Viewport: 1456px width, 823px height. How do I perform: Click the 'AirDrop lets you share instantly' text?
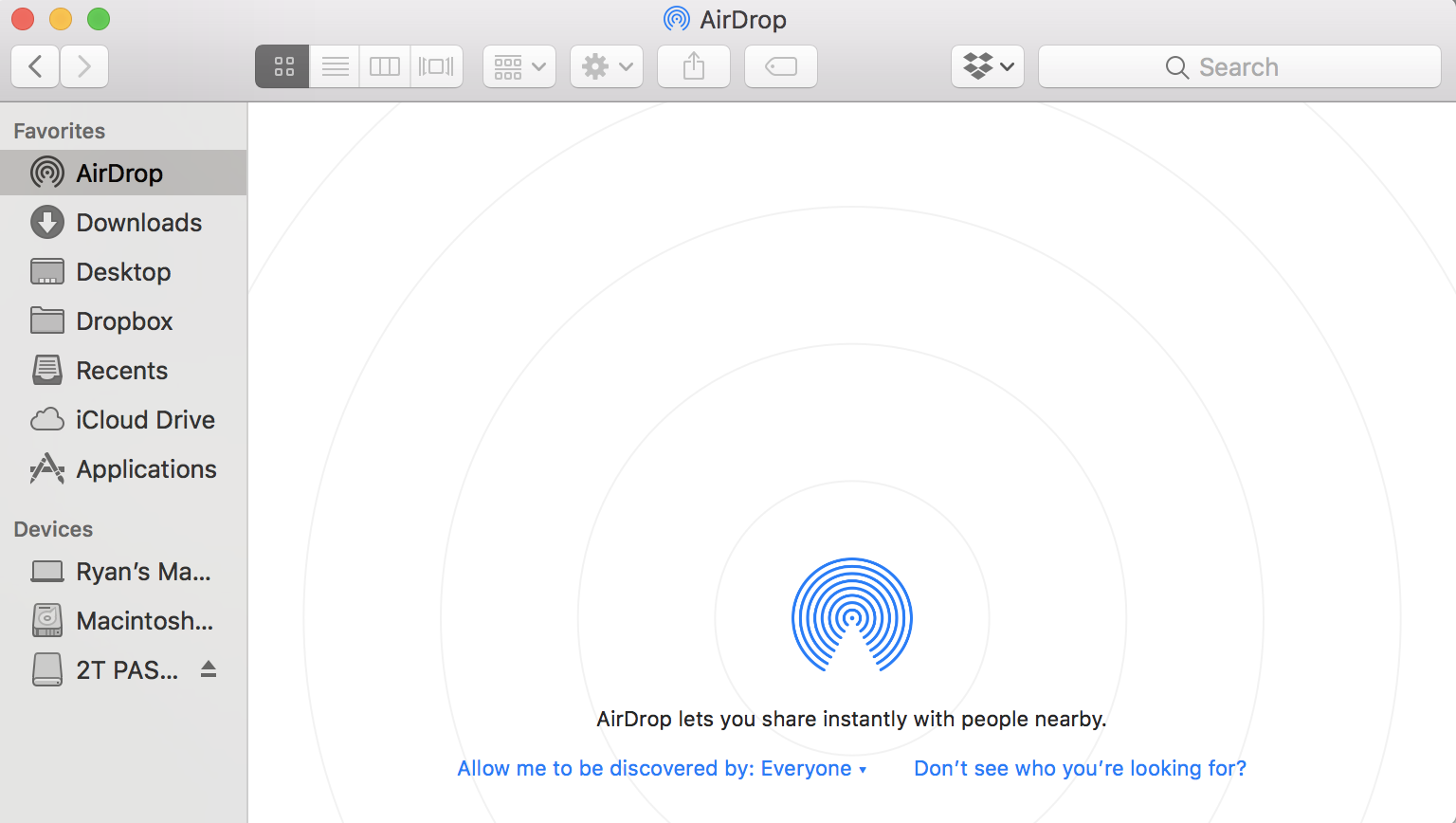coord(851,719)
